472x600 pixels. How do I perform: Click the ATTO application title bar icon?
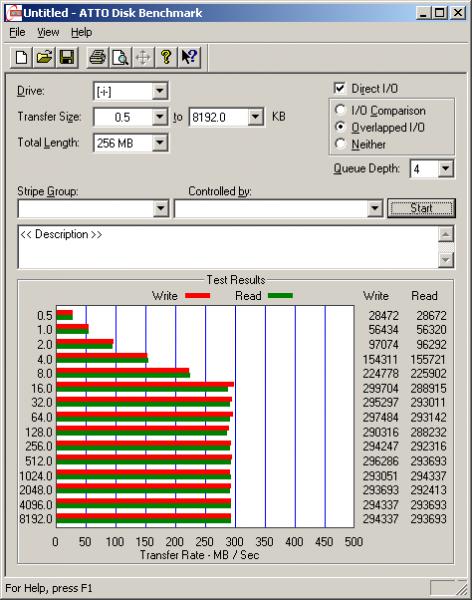pos(13,13)
